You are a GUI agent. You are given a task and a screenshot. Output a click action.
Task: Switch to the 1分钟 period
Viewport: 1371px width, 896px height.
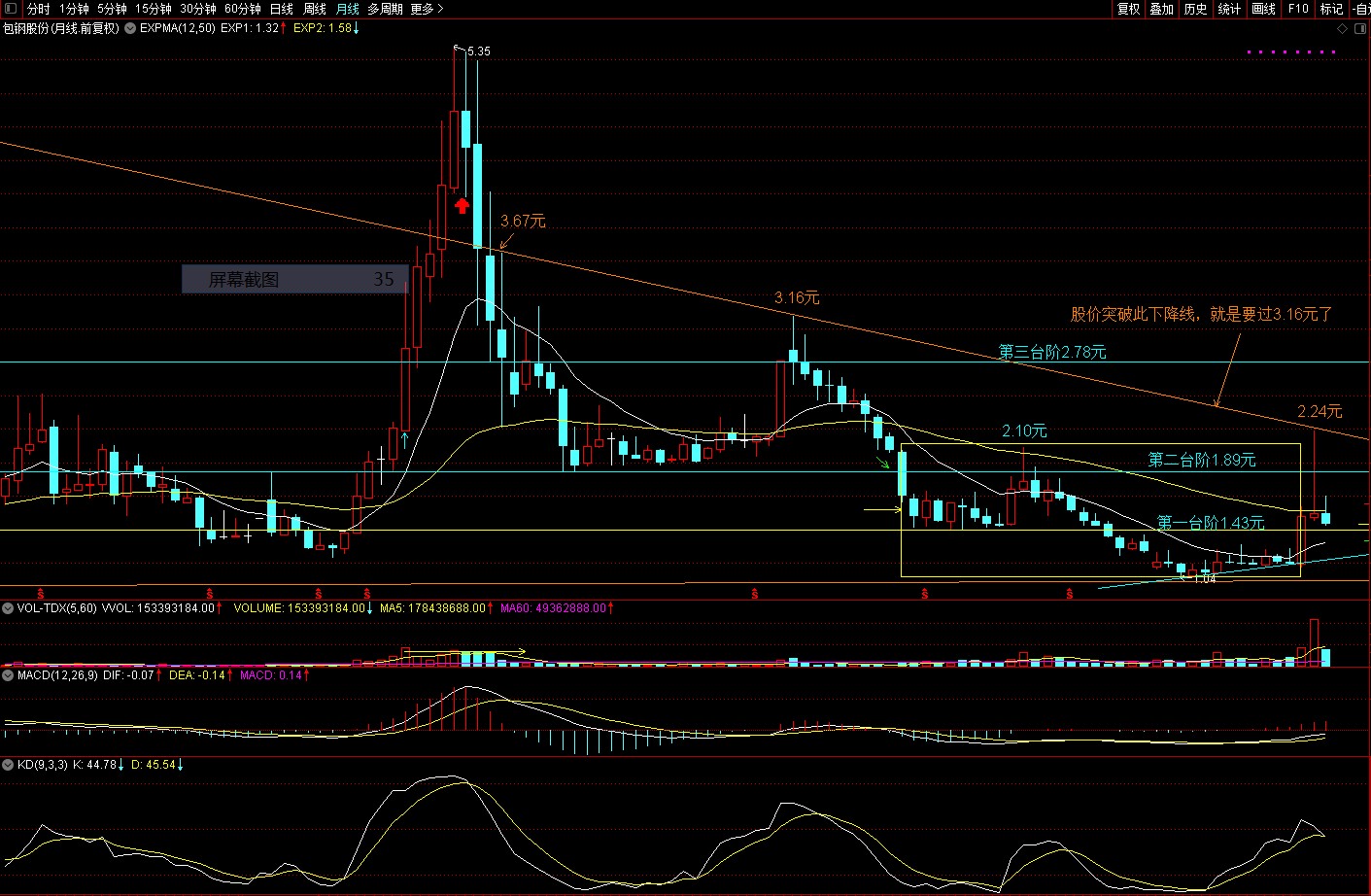point(74,9)
